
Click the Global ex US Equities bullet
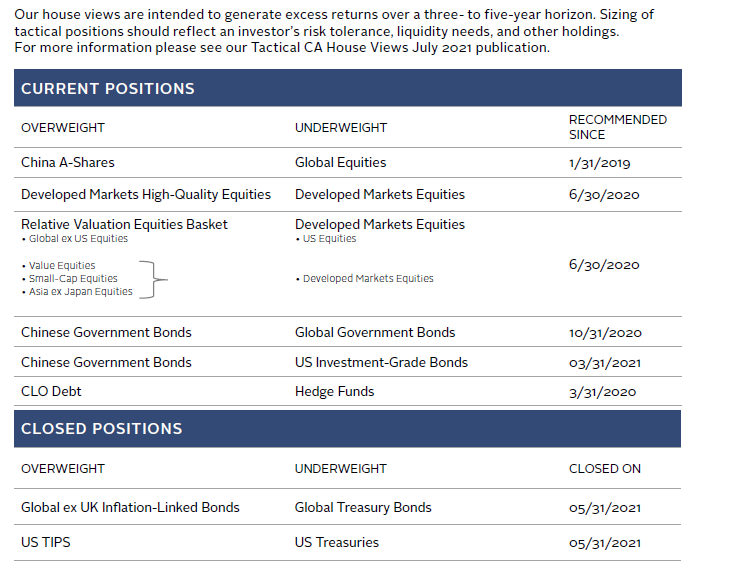tap(78, 239)
